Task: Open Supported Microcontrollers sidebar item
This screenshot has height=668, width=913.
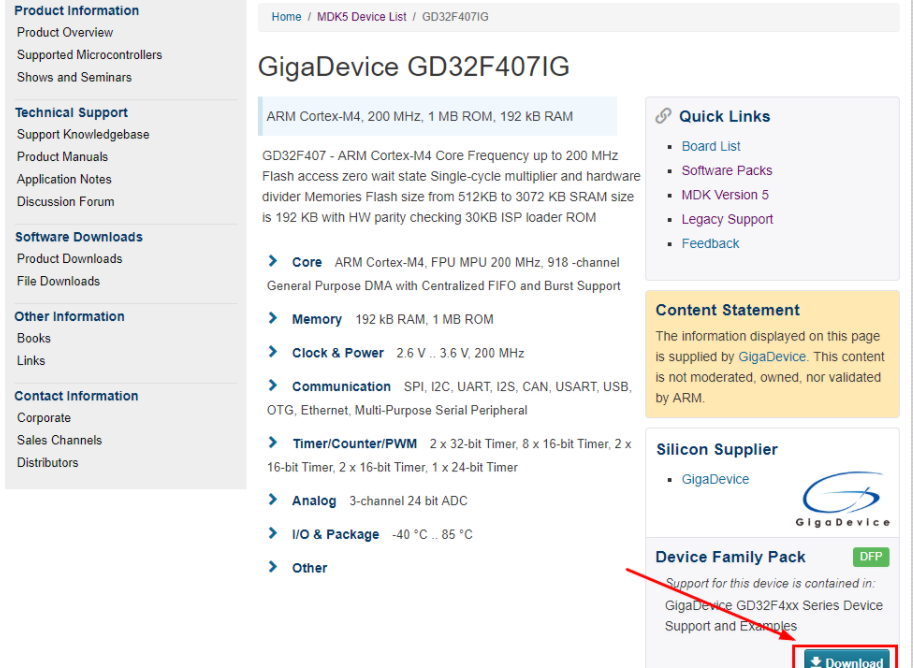Action: coord(90,55)
